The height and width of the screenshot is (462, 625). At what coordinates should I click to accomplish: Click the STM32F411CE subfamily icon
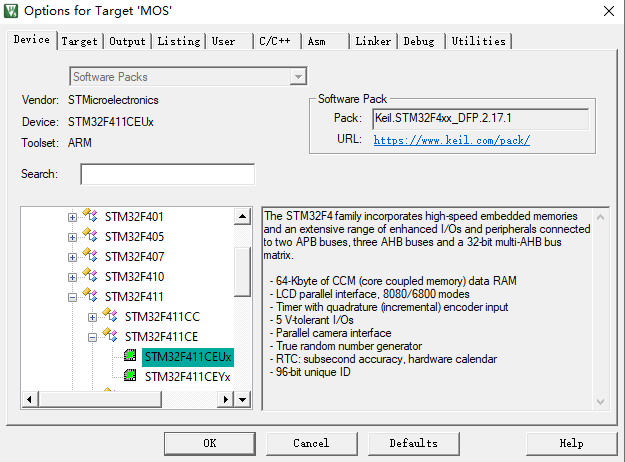[x=110, y=335]
